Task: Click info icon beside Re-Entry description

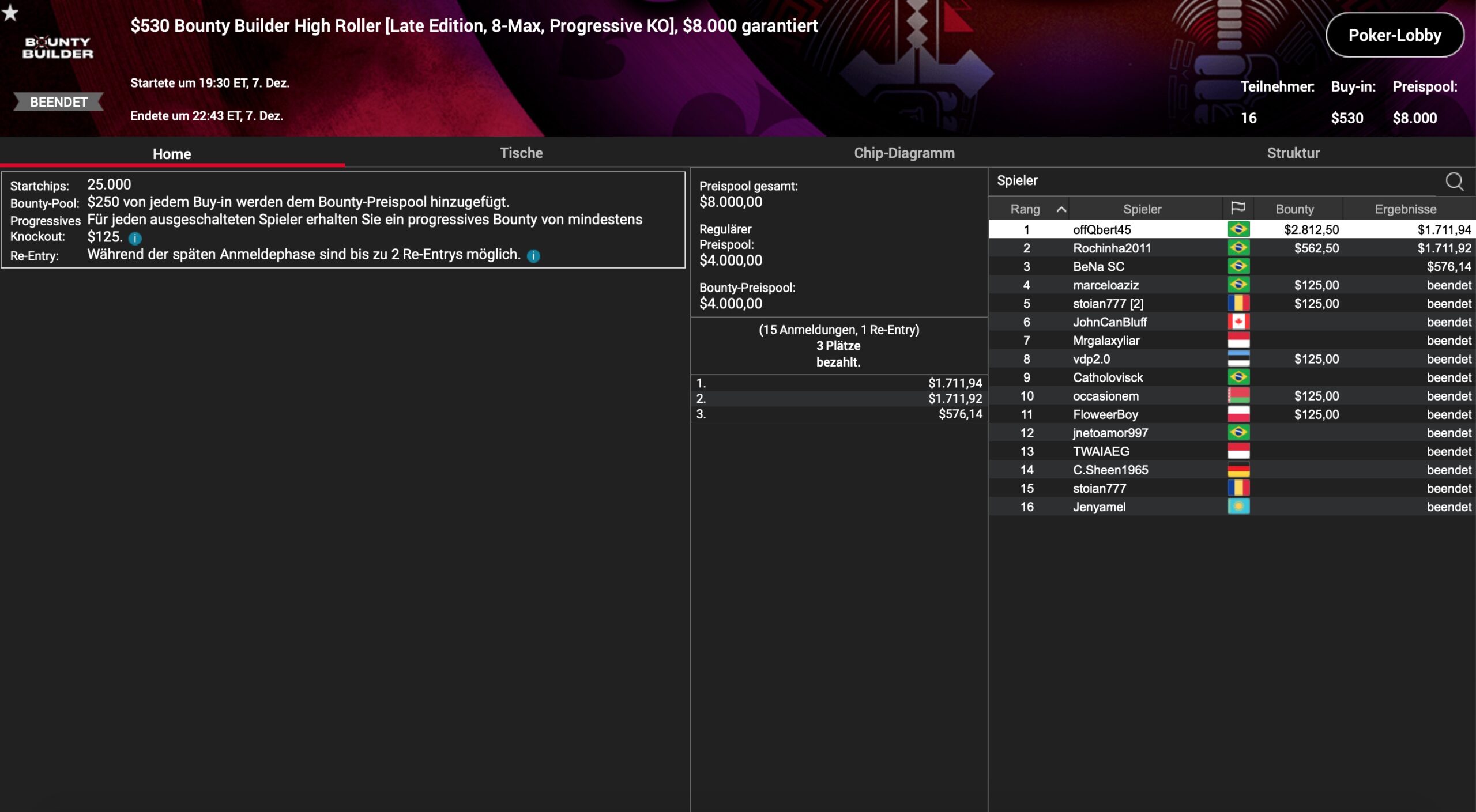Action: [533, 256]
